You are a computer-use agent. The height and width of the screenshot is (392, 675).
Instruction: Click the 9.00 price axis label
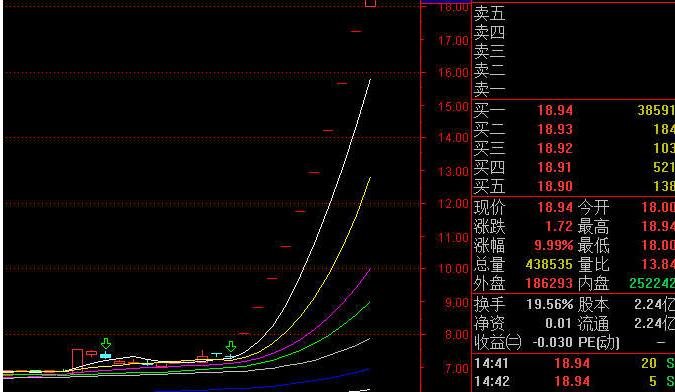(x=456, y=302)
